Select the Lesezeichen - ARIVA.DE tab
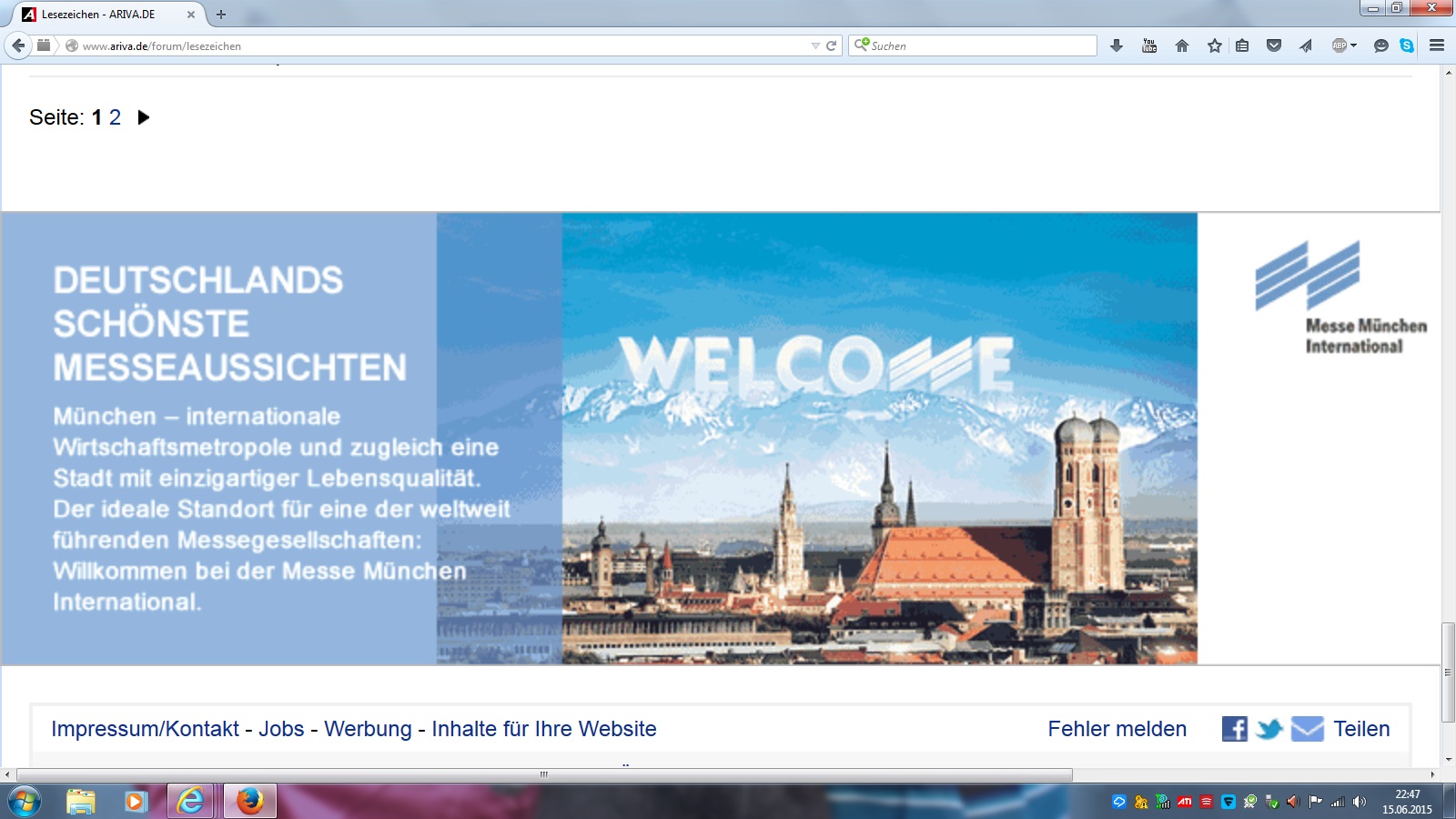Screen dimensions: 1456x819 click(107, 15)
